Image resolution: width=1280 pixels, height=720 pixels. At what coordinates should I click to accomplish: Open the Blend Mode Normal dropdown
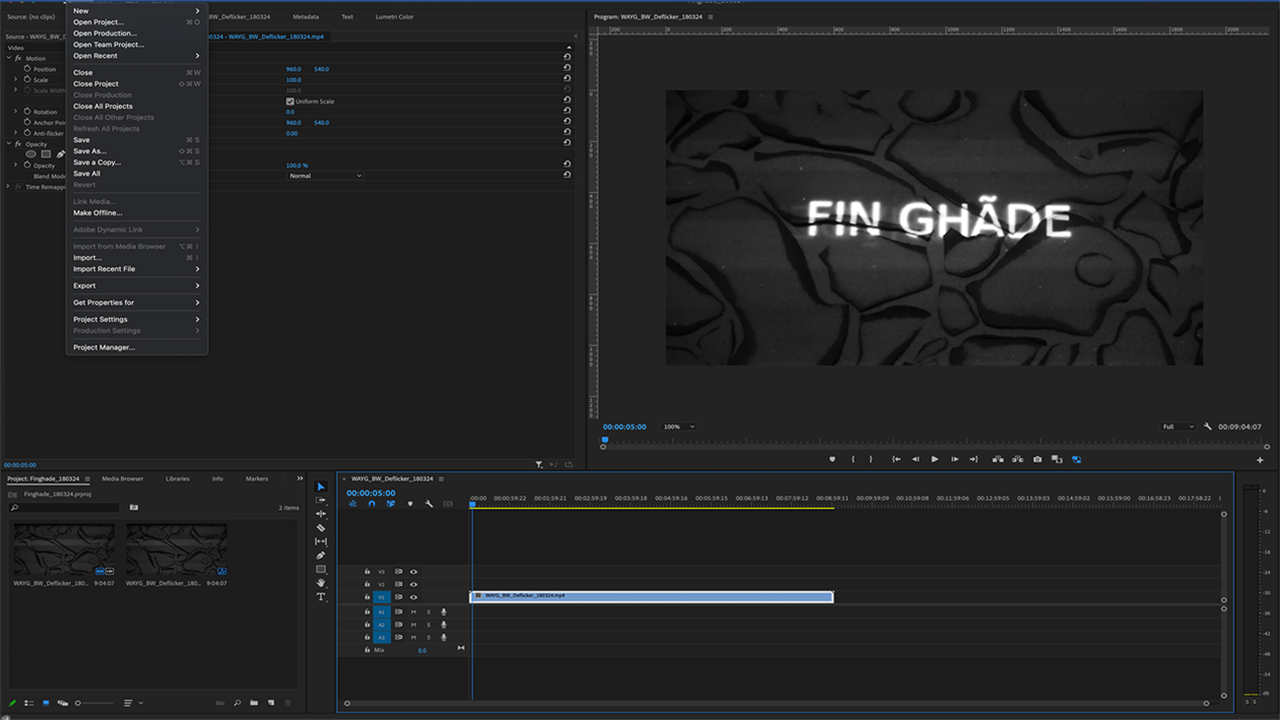click(x=325, y=176)
